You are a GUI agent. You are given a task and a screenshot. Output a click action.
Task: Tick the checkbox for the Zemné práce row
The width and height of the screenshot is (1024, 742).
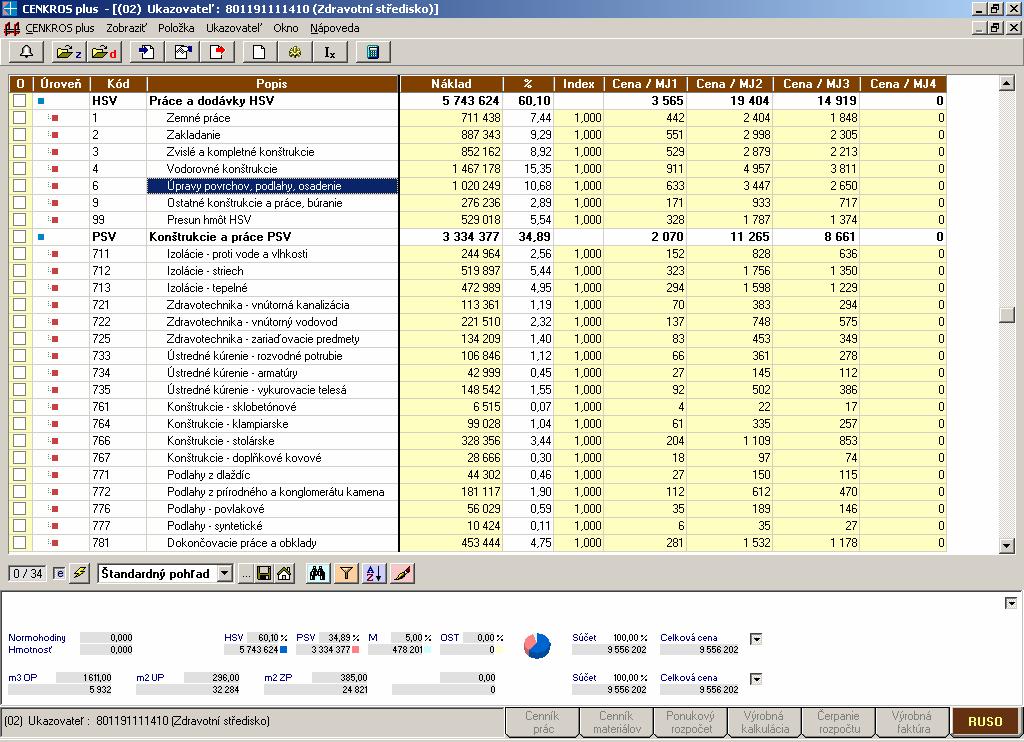coord(20,118)
